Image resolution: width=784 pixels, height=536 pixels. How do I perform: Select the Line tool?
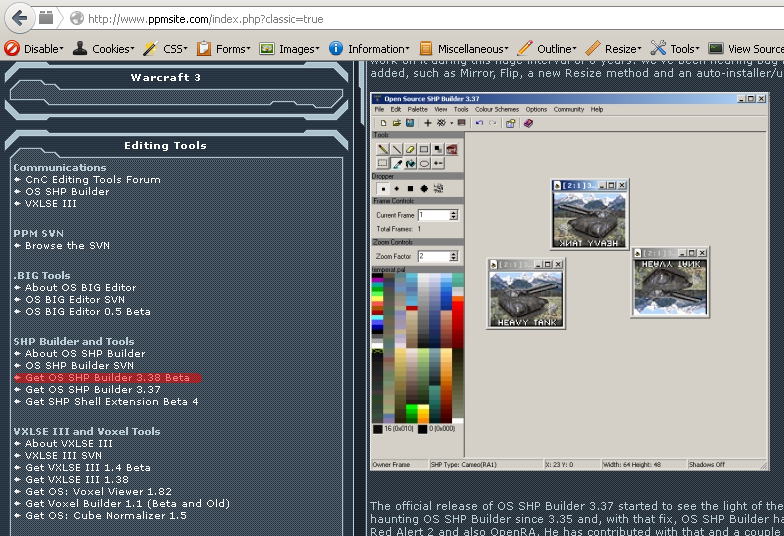coord(396,149)
